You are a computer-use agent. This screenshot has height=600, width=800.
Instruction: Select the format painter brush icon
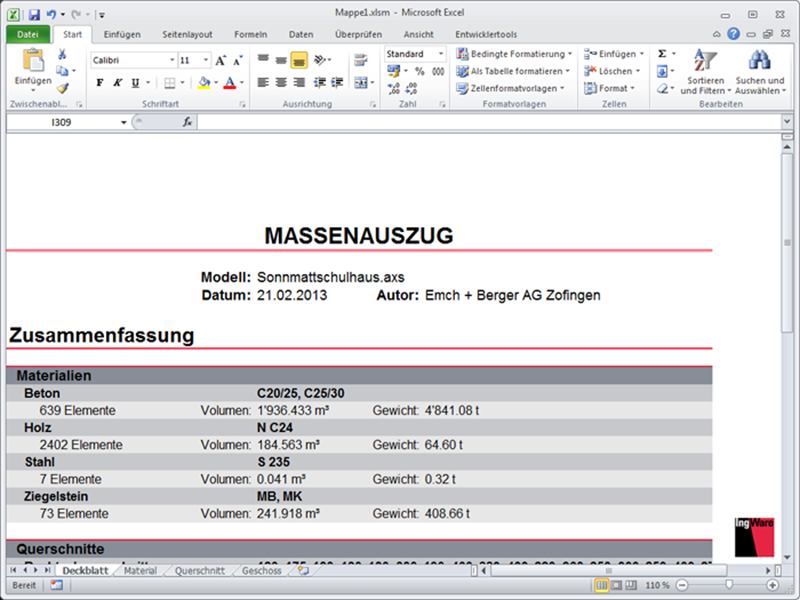point(62,88)
